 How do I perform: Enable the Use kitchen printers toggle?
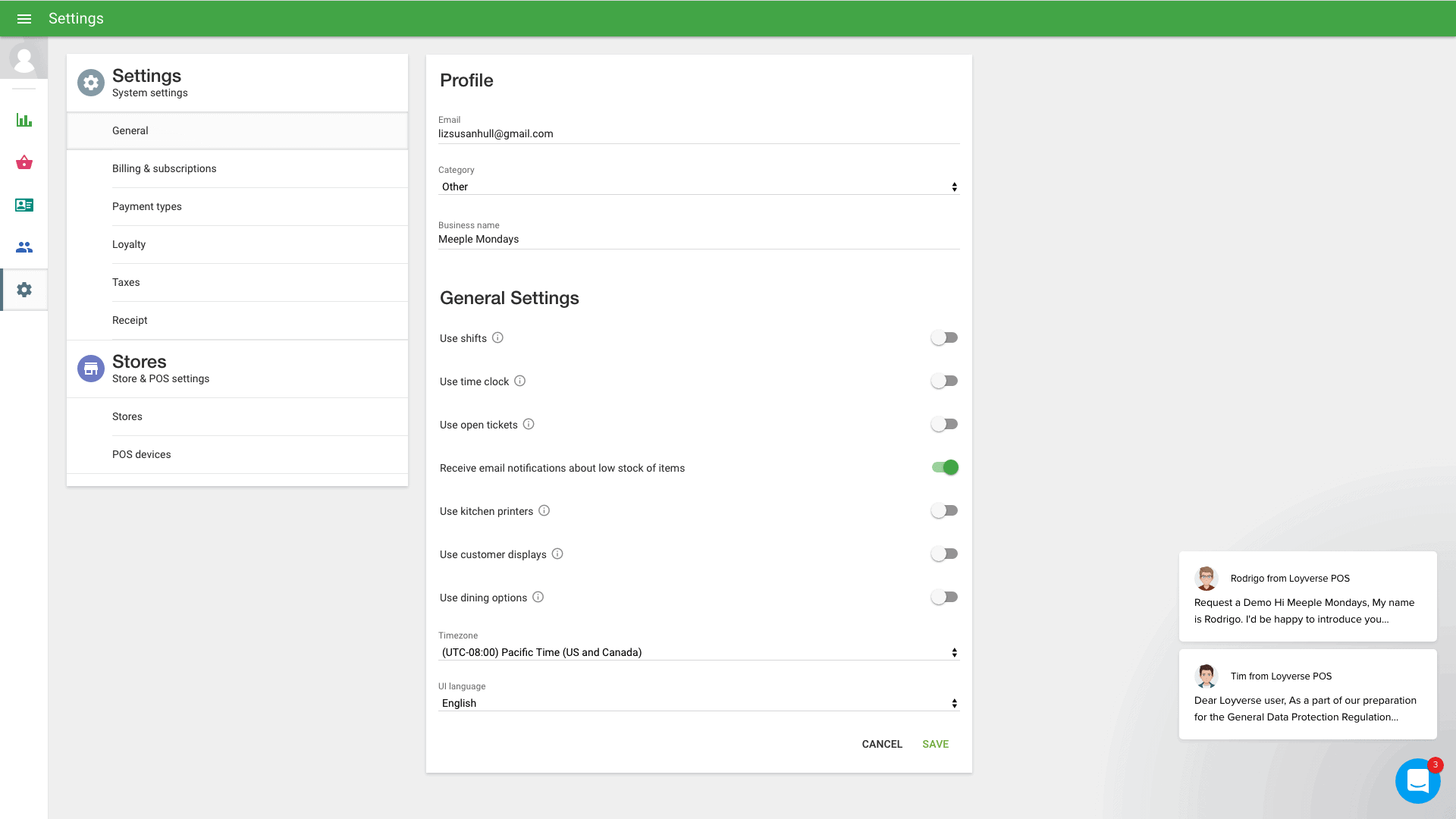944,511
